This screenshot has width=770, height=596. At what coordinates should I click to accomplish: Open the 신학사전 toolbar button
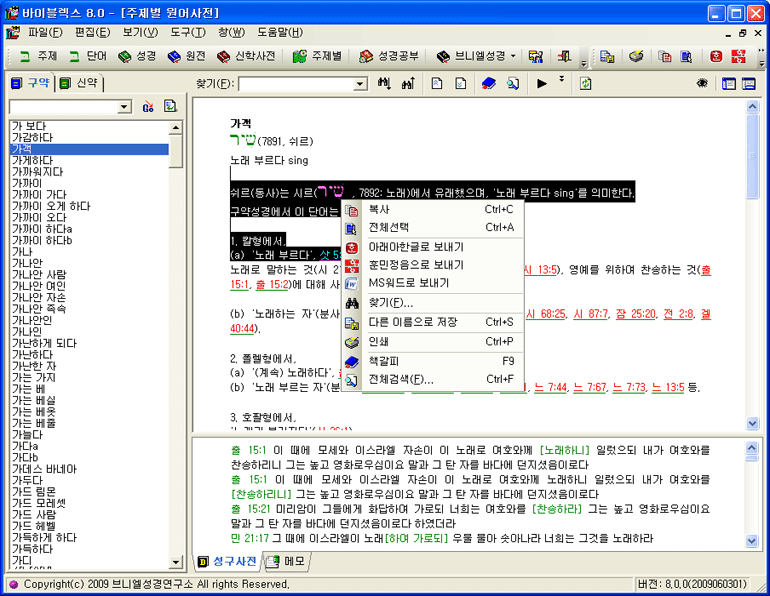coord(246,56)
